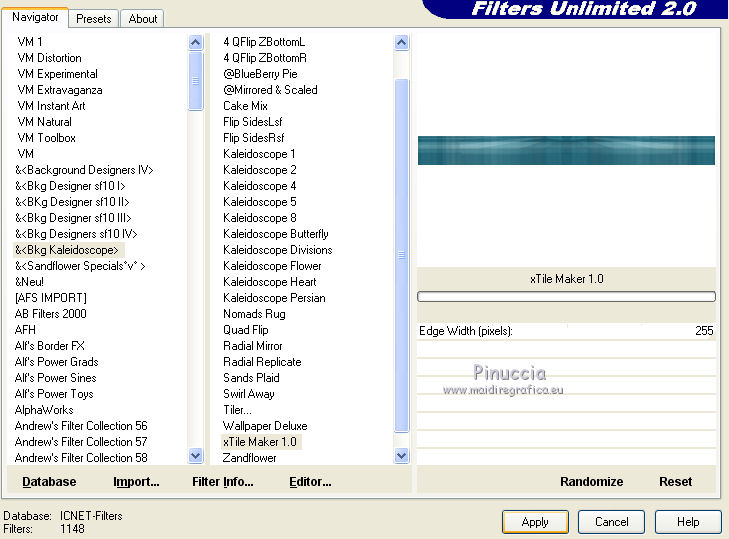The image size is (729, 539).
Task: Open the Database option
Action: point(49,481)
